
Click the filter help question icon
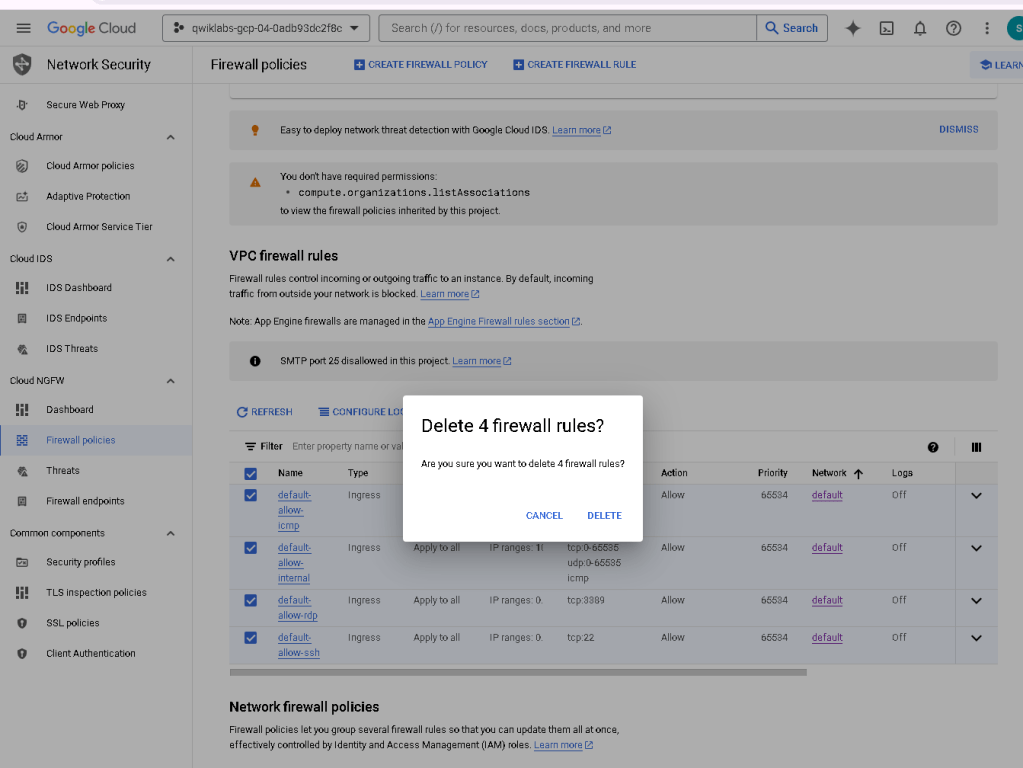(x=933, y=447)
